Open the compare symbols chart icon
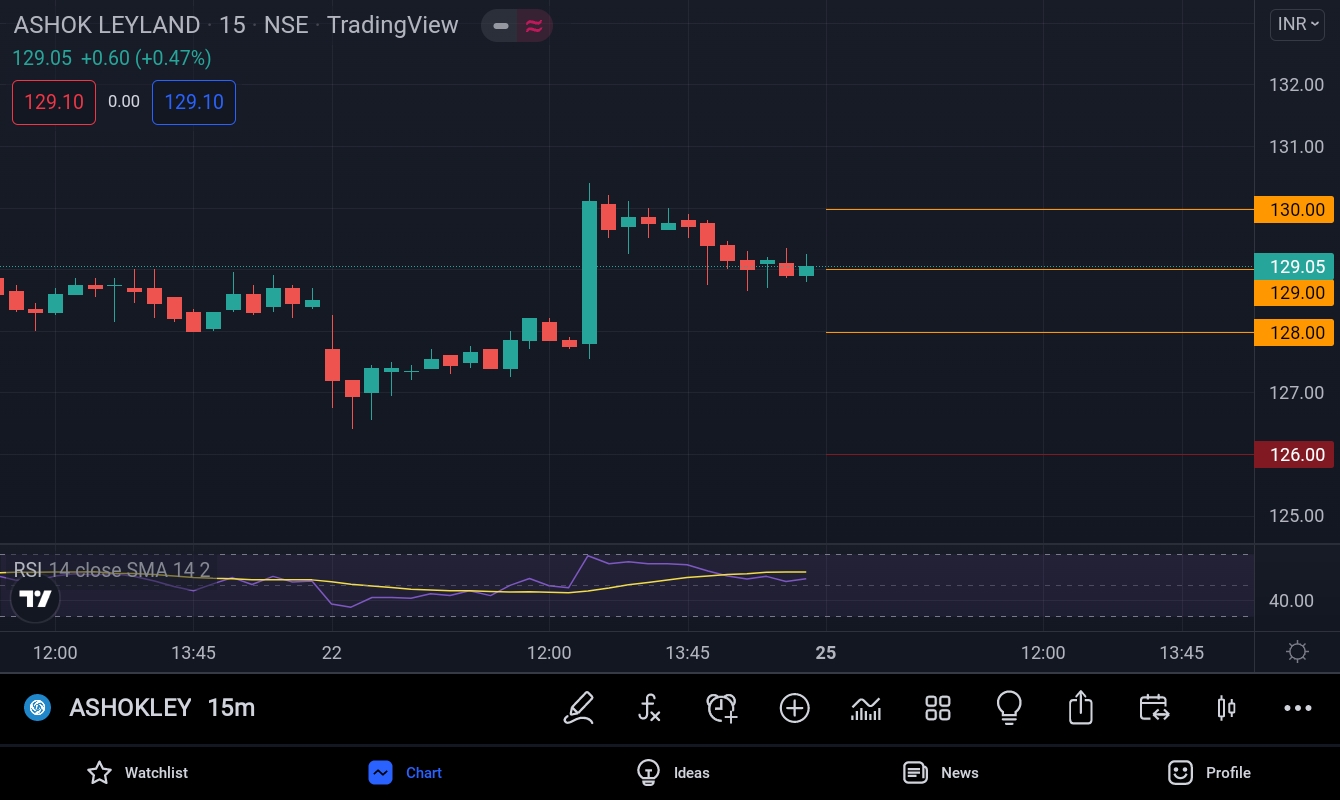The image size is (1340, 800). click(x=866, y=708)
